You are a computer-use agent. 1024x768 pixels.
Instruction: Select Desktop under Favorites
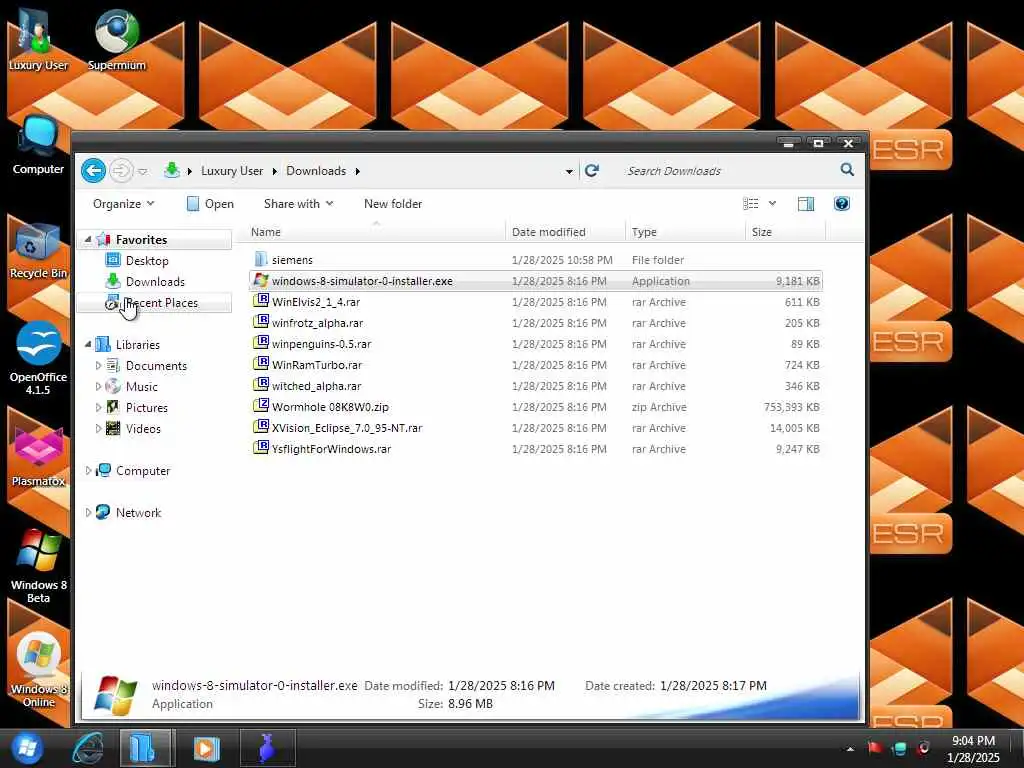coord(147,261)
